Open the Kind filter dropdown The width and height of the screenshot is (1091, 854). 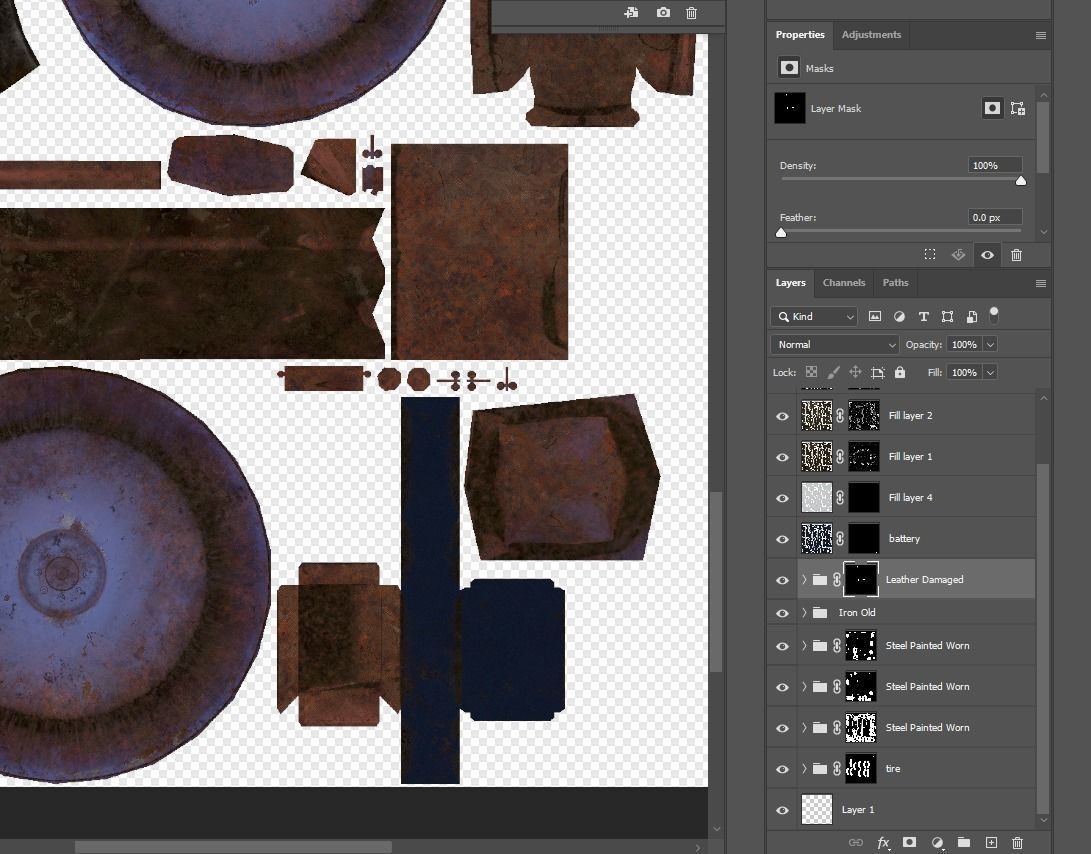click(x=814, y=317)
